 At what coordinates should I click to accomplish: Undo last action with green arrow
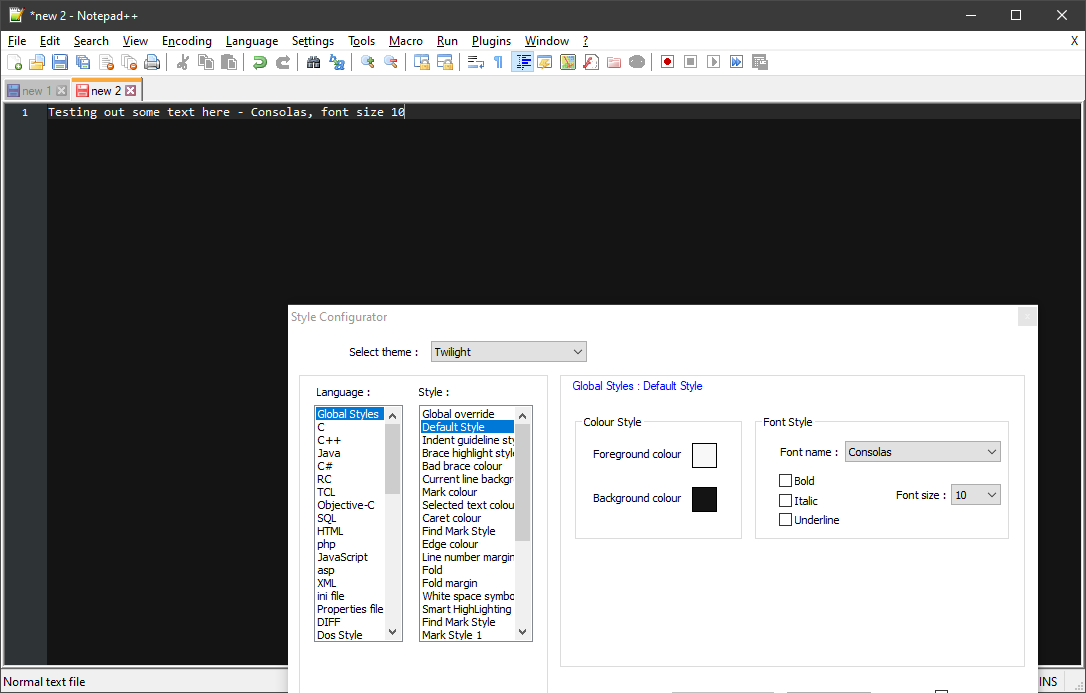click(260, 62)
